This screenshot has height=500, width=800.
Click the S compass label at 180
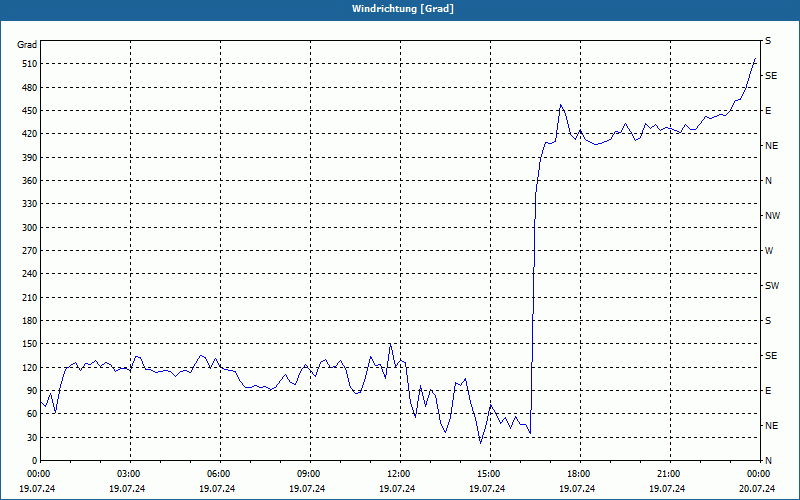click(x=768, y=321)
